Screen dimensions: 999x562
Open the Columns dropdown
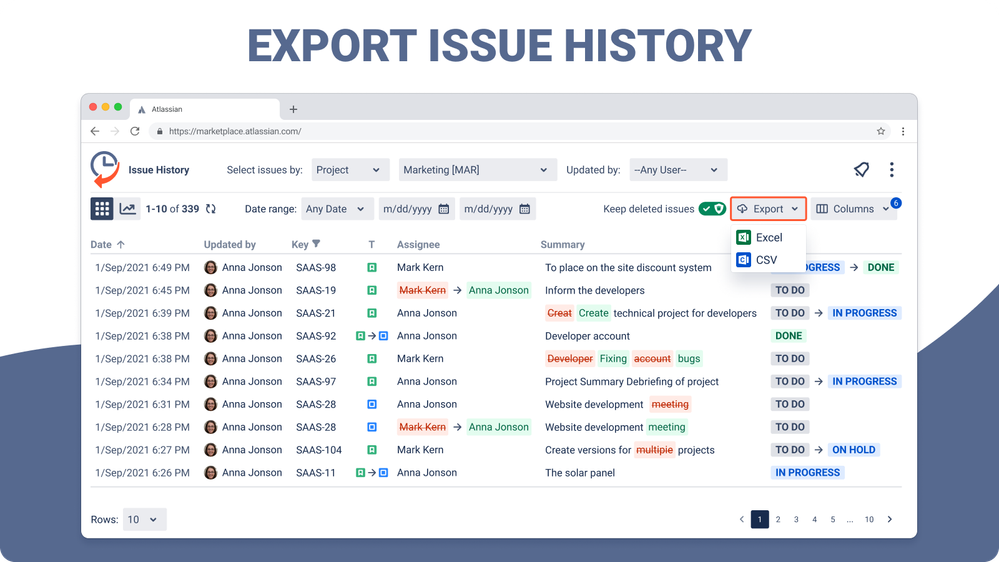coord(854,209)
